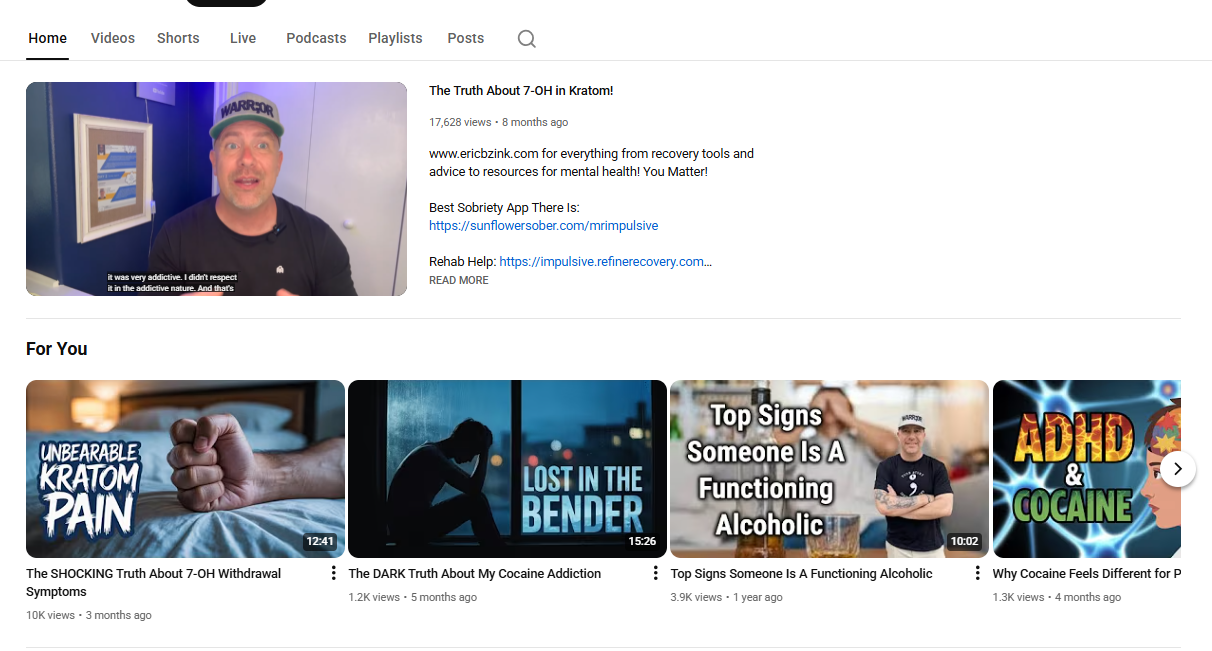The width and height of the screenshot is (1212, 651).
Task: Open the Lost in the Bender thumbnail
Action: [x=507, y=468]
